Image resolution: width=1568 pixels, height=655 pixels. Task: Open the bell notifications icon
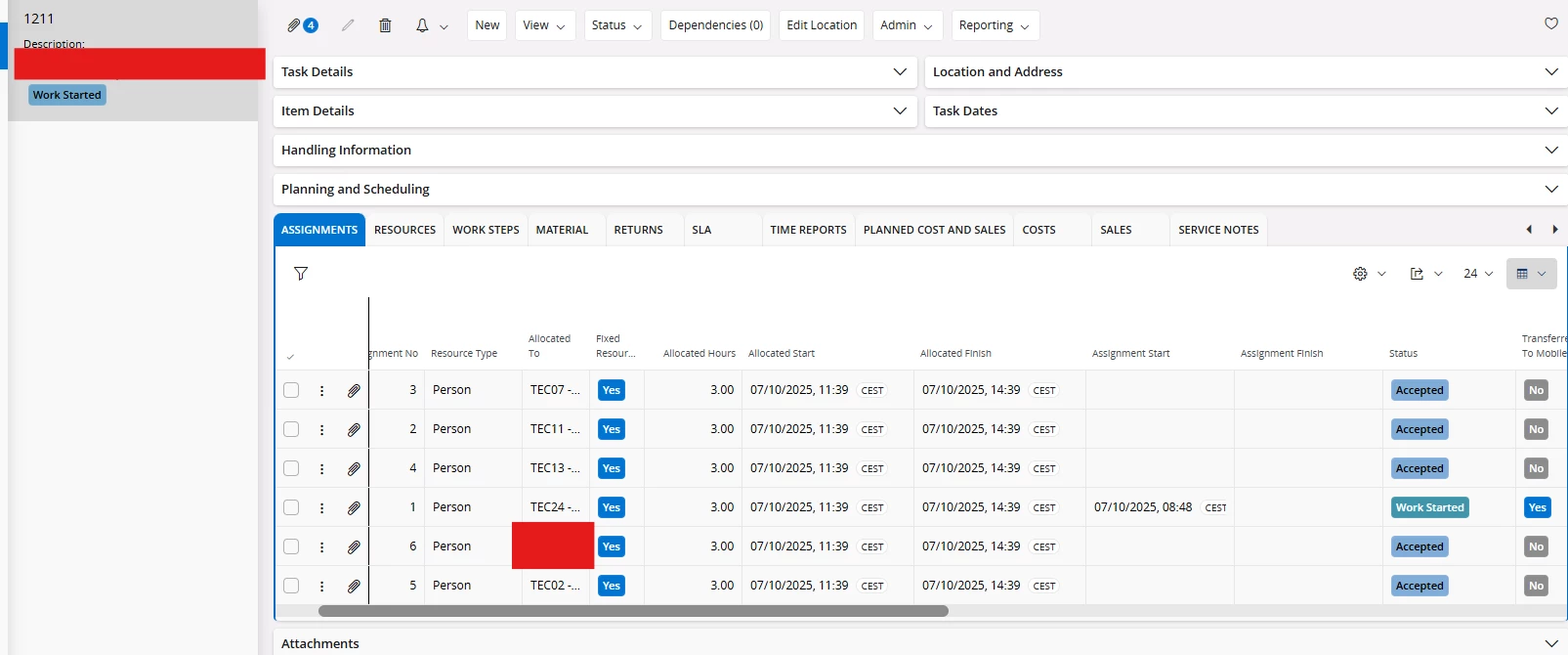pos(422,25)
